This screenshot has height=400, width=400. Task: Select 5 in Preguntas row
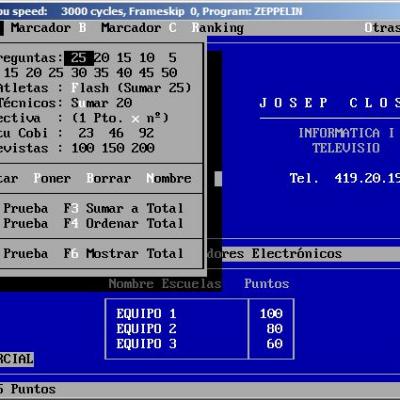pyautogui.click(x=172, y=58)
